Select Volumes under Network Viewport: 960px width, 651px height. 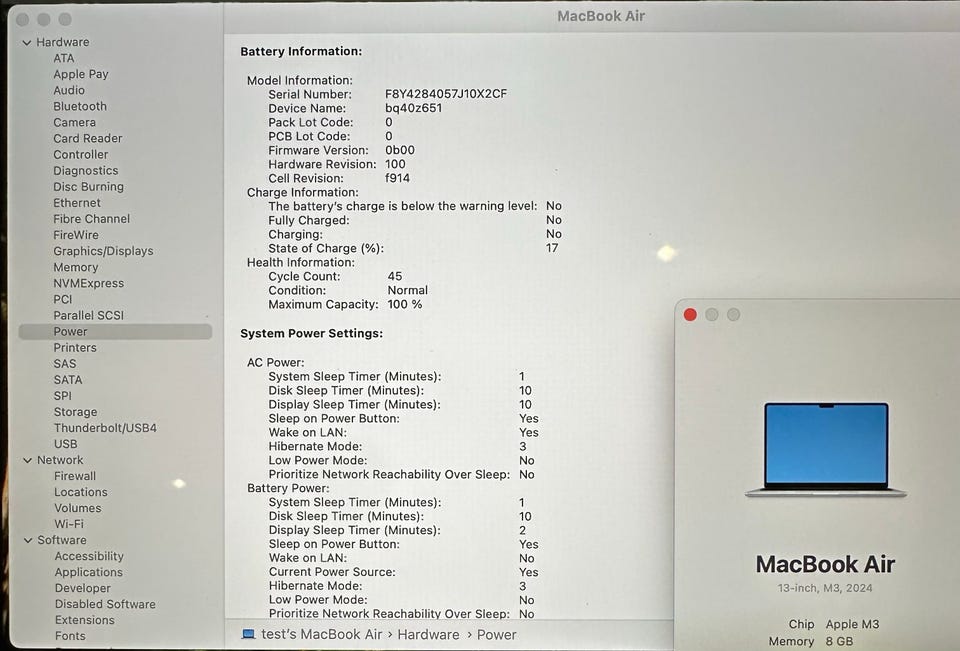(78, 508)
